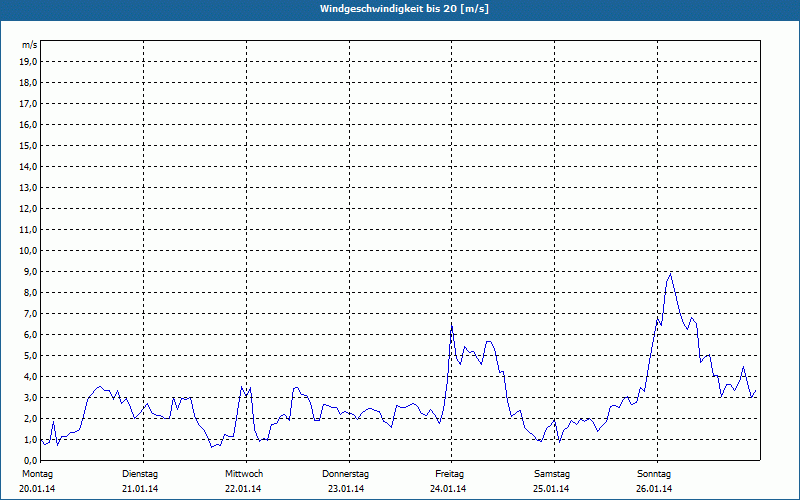The image size is (800, 500).
Task: Click the '6,0' y-axis label
Action: click(30, 335)
